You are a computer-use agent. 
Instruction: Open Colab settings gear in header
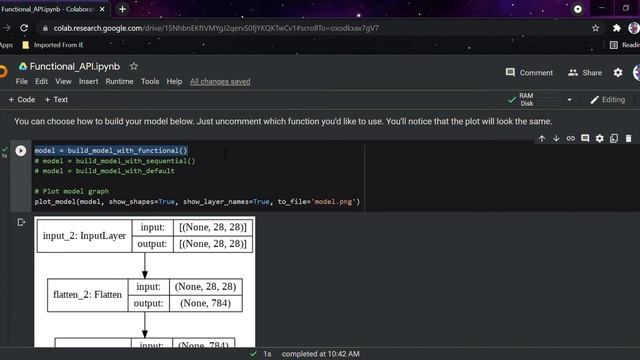(x=618, y=73)
